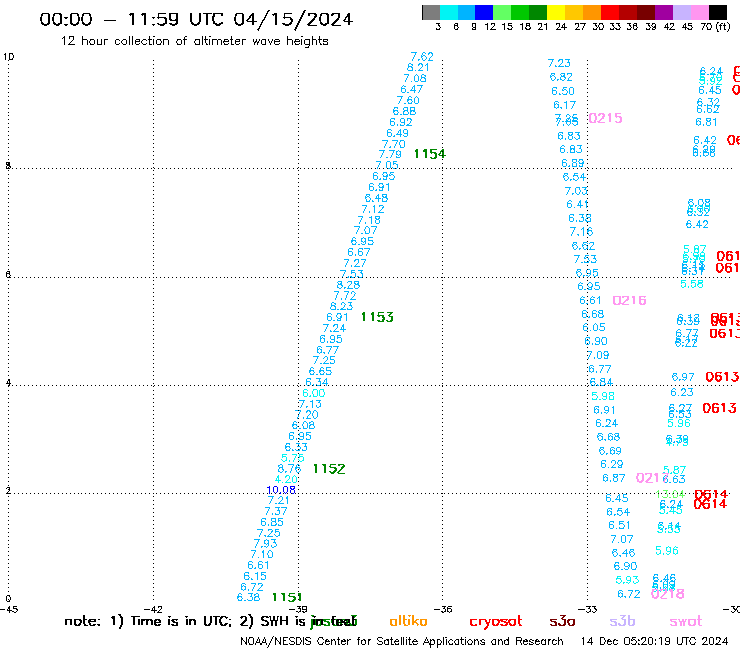The height and width of the screenshot is (650, 740).
Task: Click the longitude axis label -33
Action: [588, 610]
